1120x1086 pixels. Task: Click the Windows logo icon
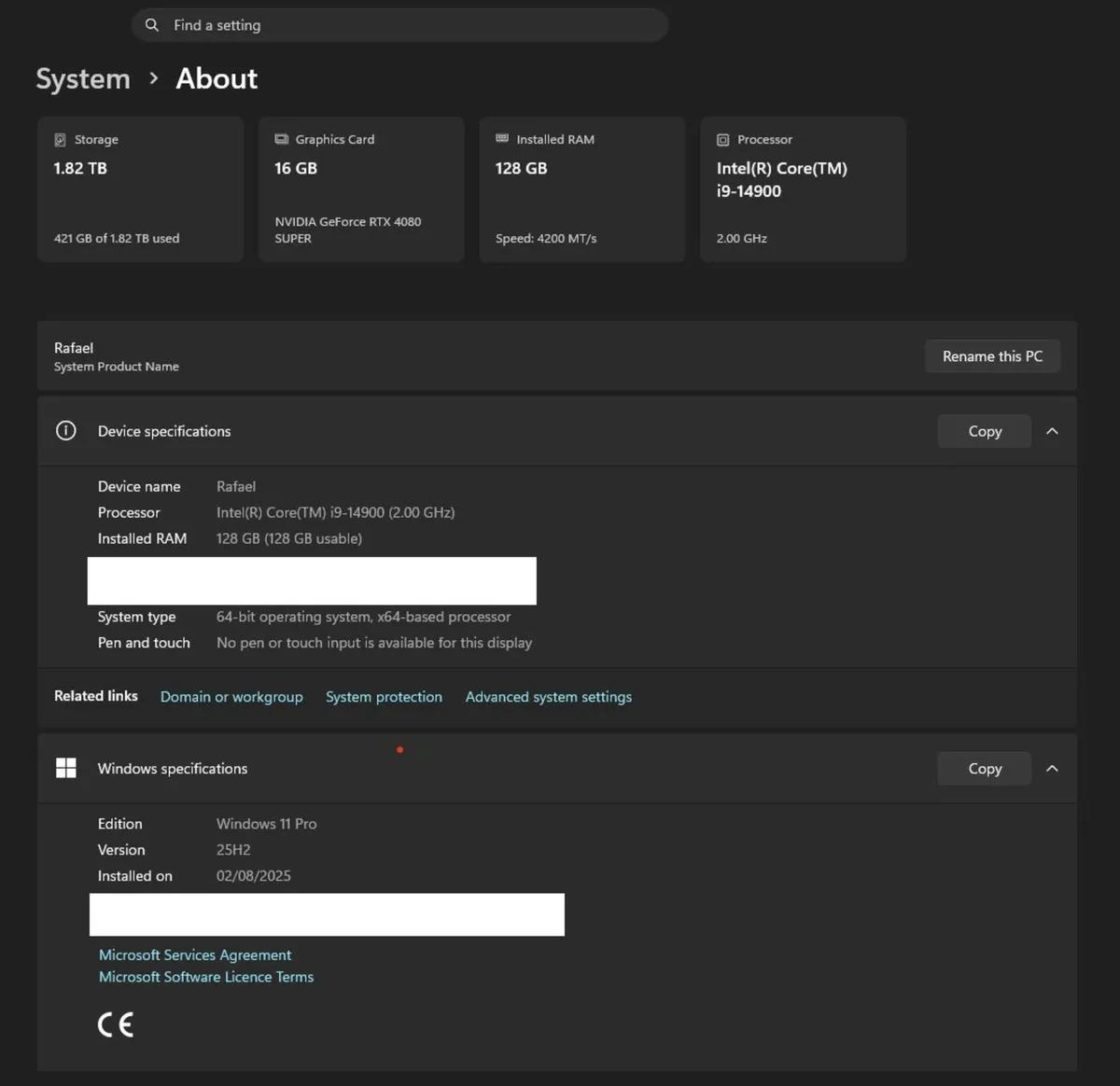coord(66,768)
